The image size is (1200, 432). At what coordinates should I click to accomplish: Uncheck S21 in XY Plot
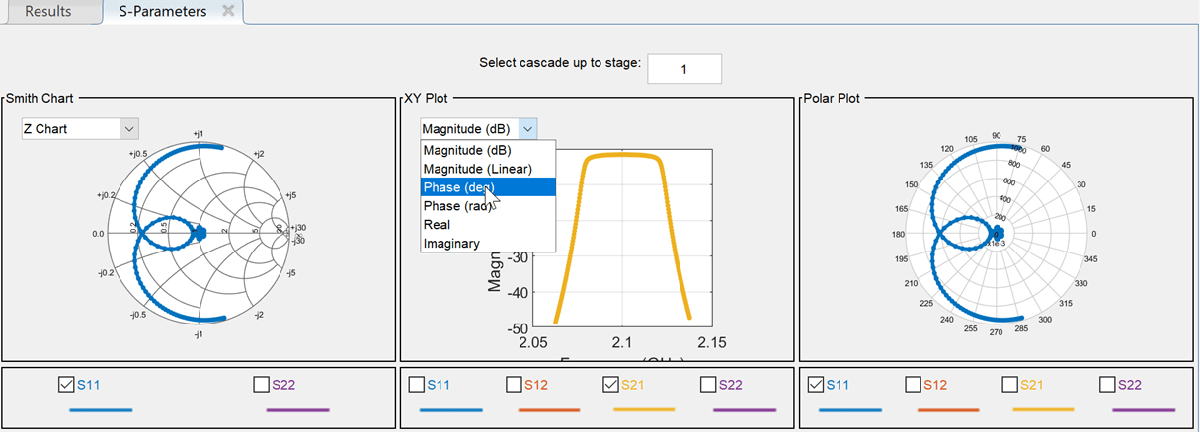tap(612, 384)
